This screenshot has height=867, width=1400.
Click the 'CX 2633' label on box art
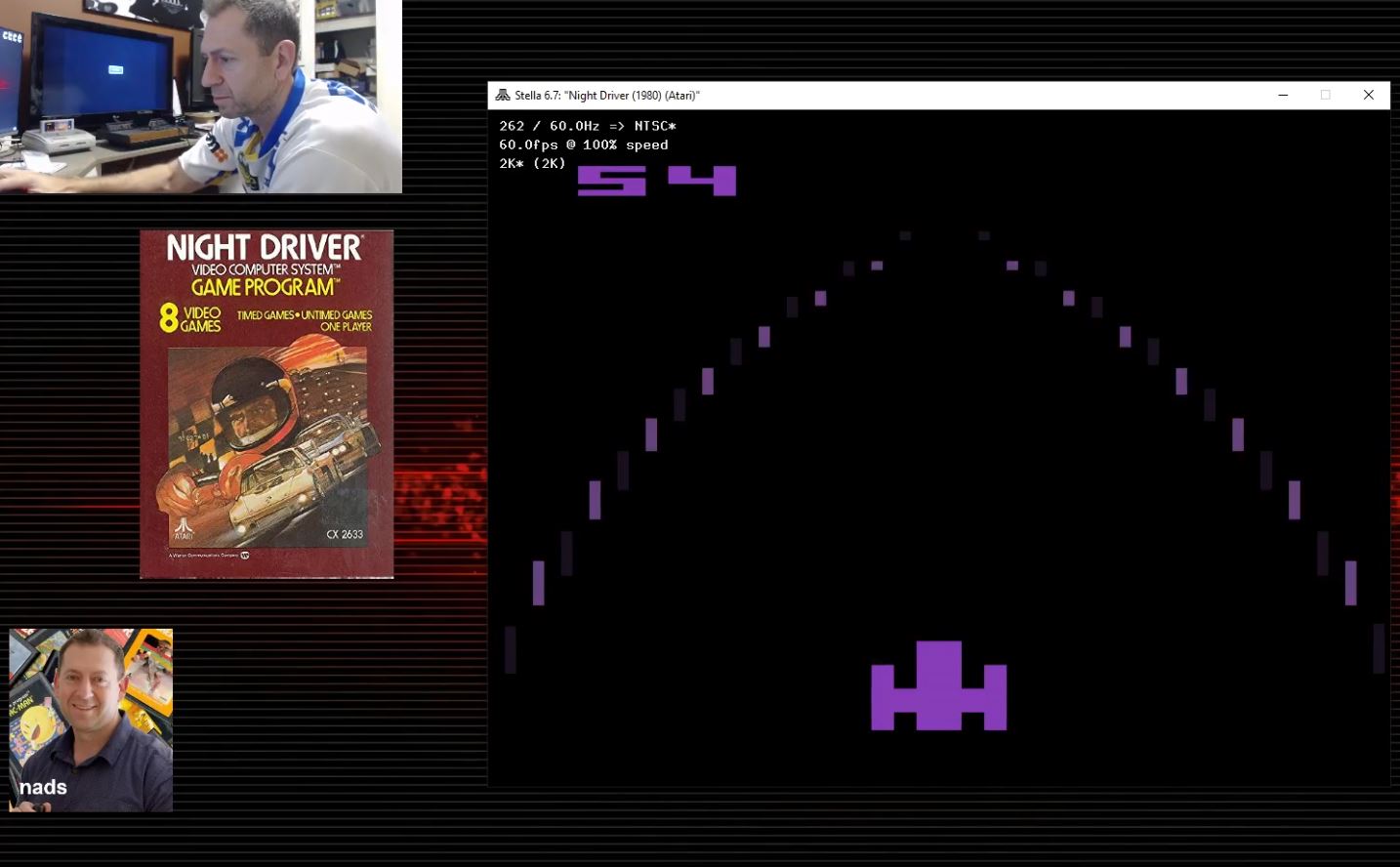345,534
